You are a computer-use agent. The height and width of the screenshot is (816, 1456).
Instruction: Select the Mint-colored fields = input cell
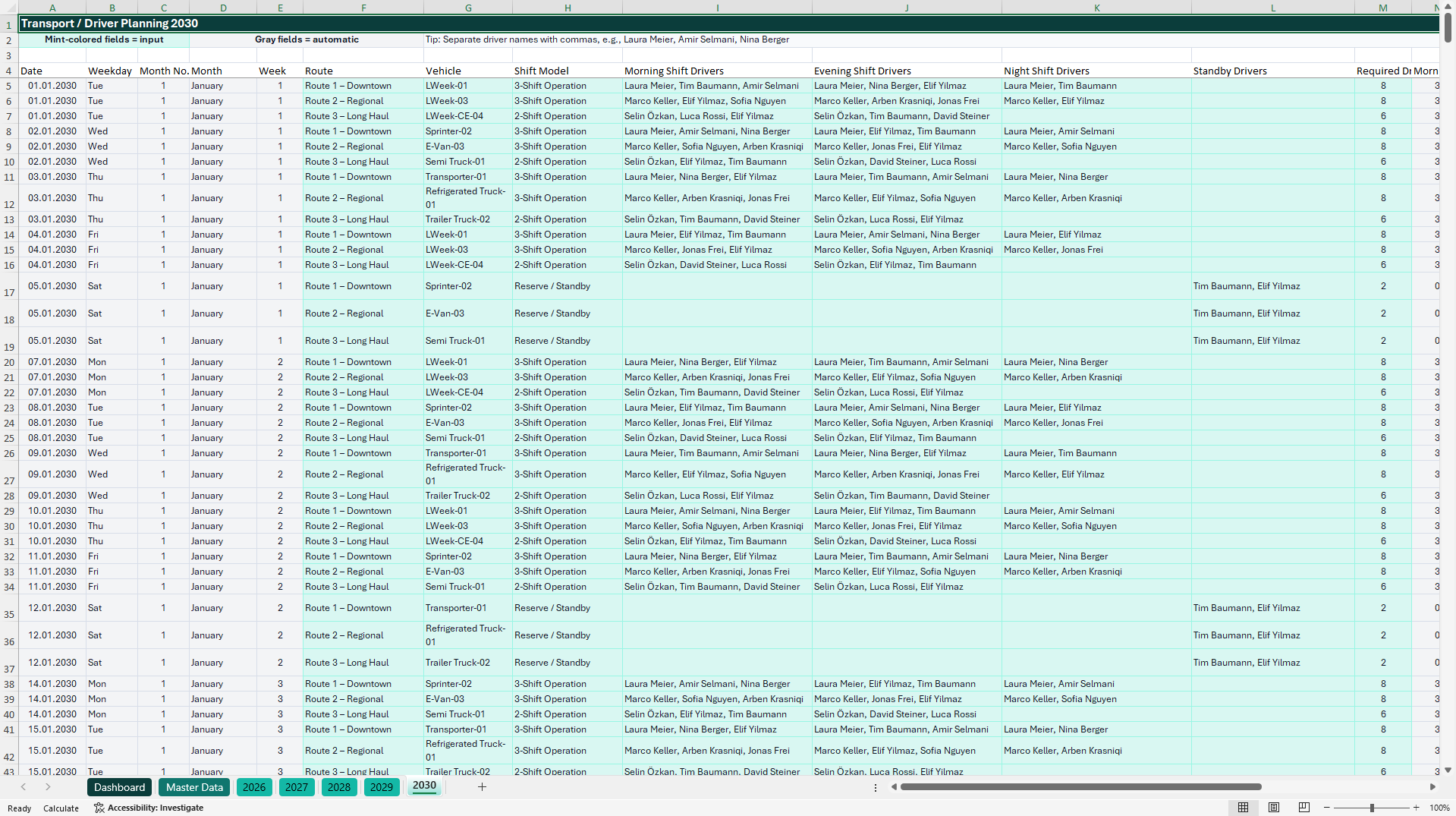point(104,39)
